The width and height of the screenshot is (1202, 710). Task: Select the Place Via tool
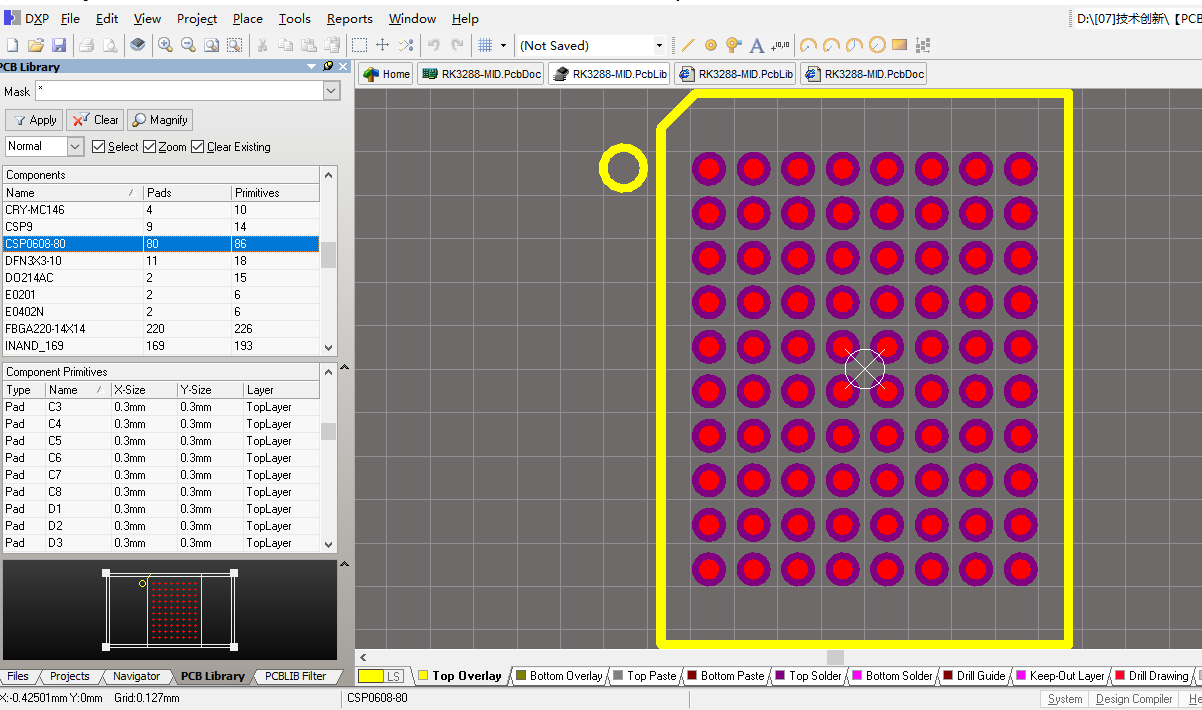click(x=734, y=45)
